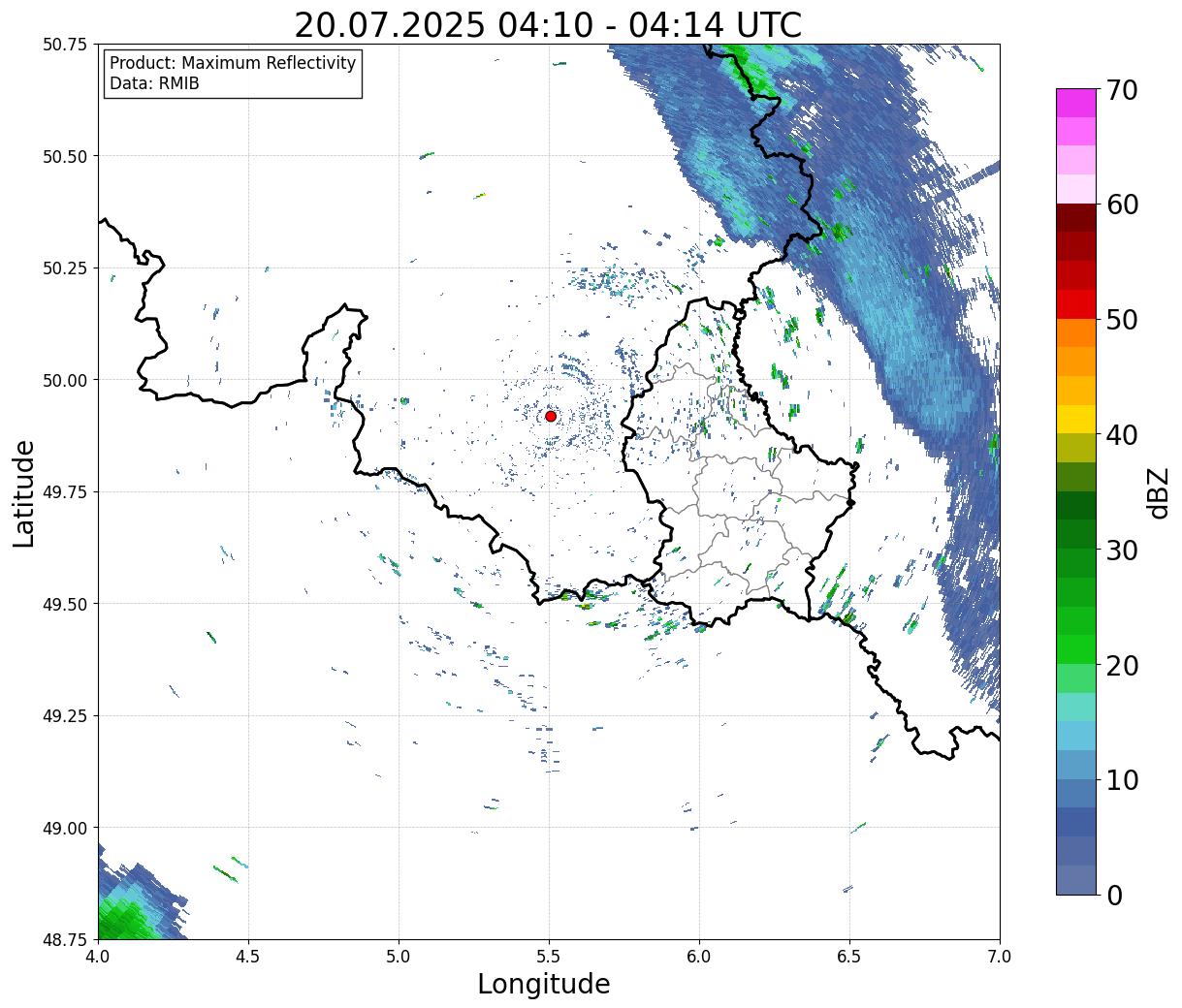
Task: Click the orange swatch just below 50 dBZ
Action: click(1076, 332)
